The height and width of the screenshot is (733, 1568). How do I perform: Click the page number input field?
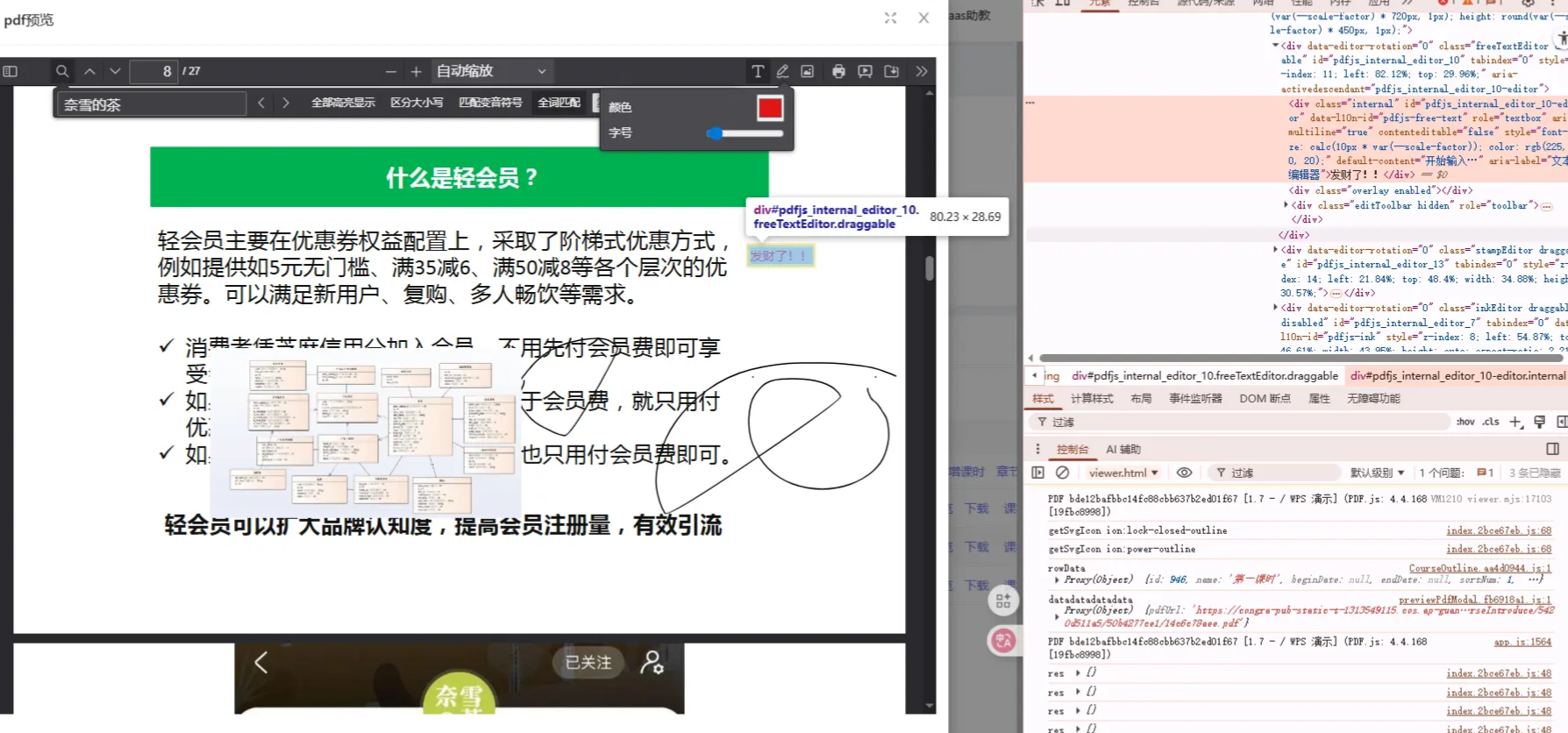pyautogui.click(x=154, y=71)
